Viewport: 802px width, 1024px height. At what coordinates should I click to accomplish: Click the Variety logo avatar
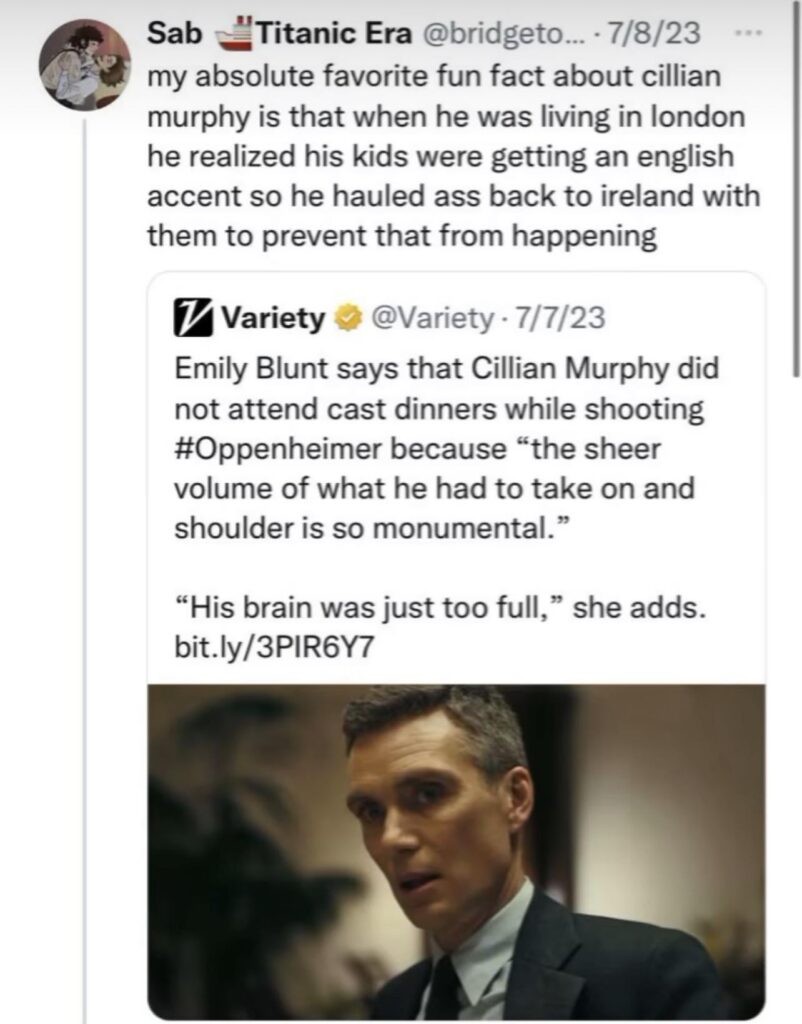pyautogui.click(x=194, y=318)
